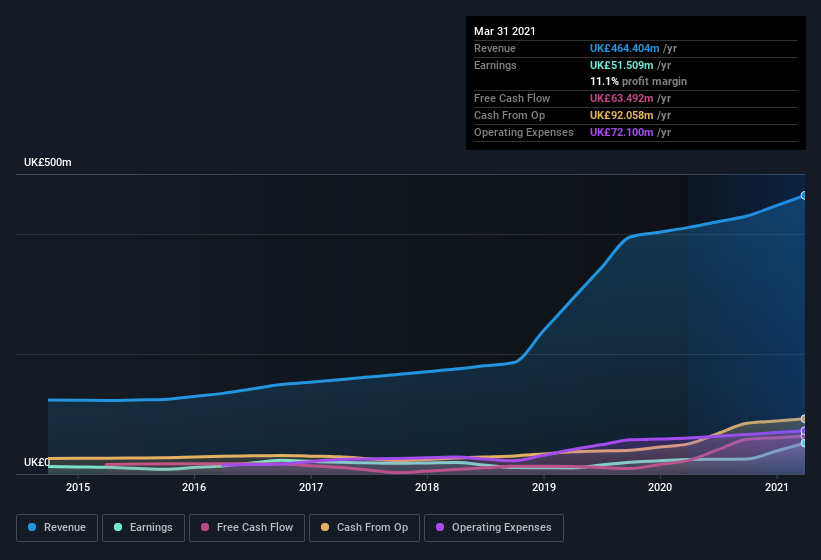Click the Earnings label in tooltip
Viewport: 821px width, 560px height.
(x=495, y=65)
